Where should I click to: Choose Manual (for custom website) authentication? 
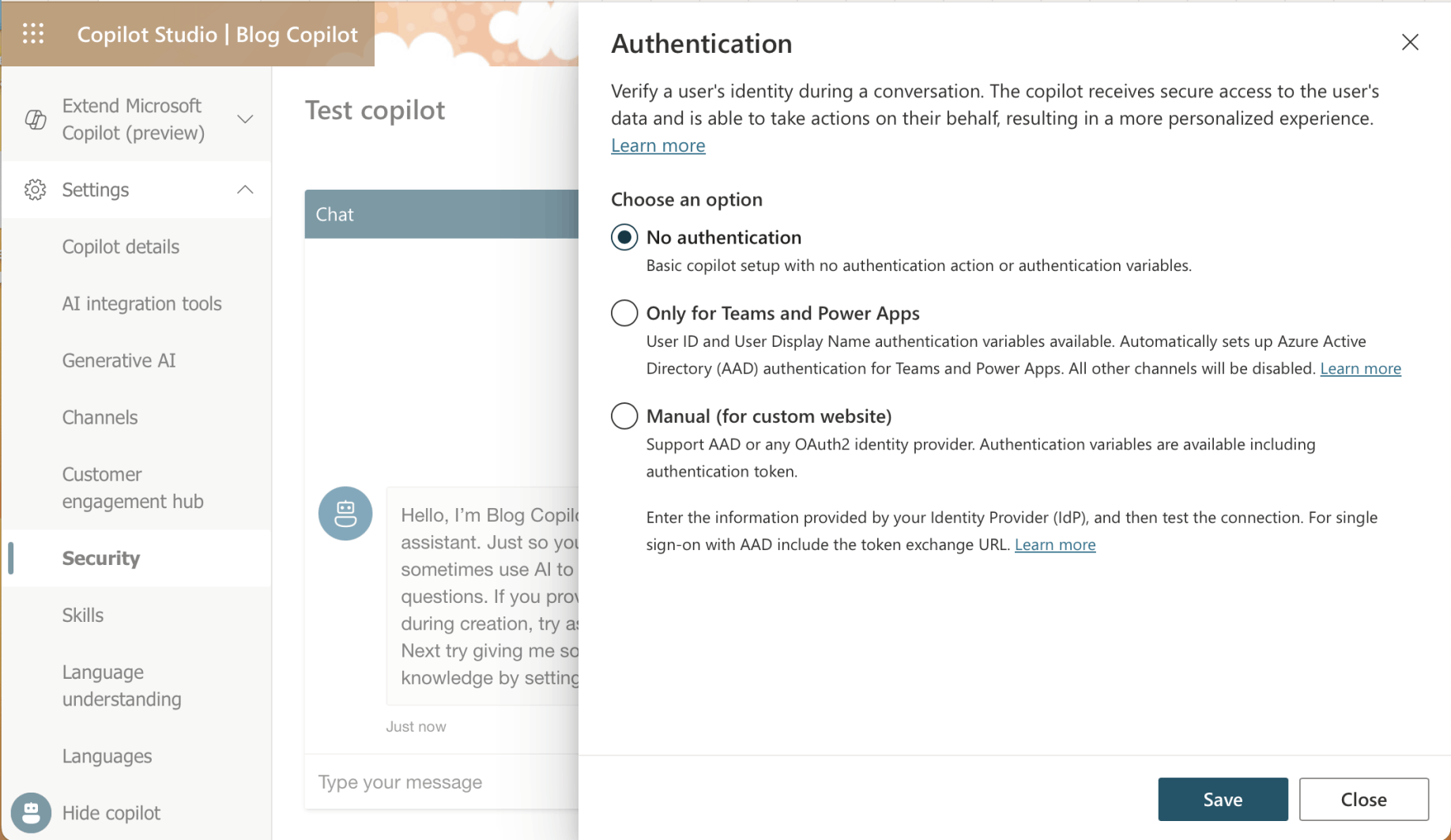click(x=624, y=416)
